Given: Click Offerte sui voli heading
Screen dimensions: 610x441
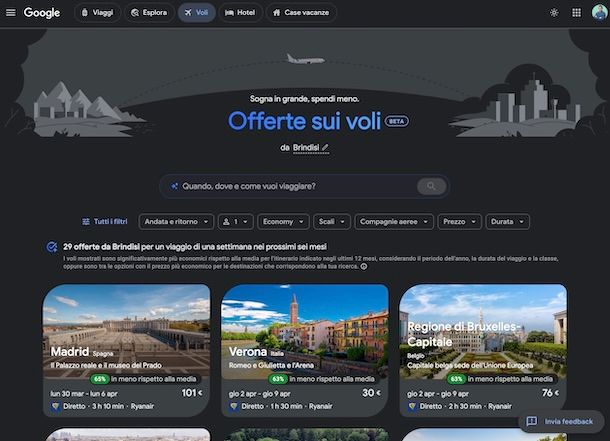Looking at the screenshot, I should (x=305, y=121).
